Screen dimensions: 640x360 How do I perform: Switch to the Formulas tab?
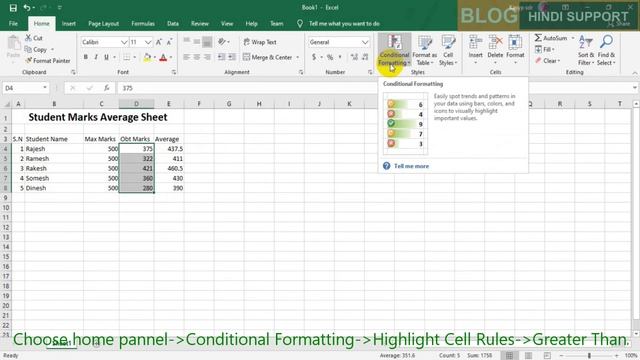pos(143,24)
